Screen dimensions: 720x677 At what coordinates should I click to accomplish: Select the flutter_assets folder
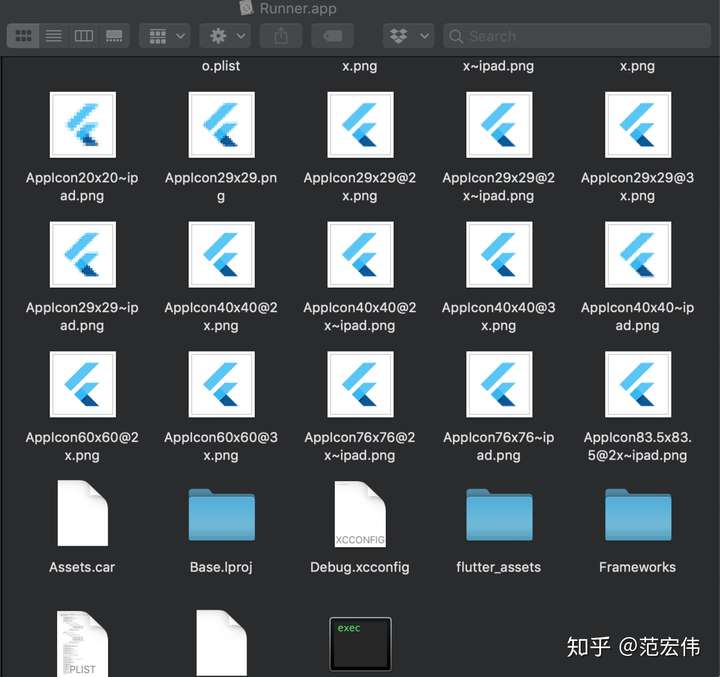tap(499, 515)
